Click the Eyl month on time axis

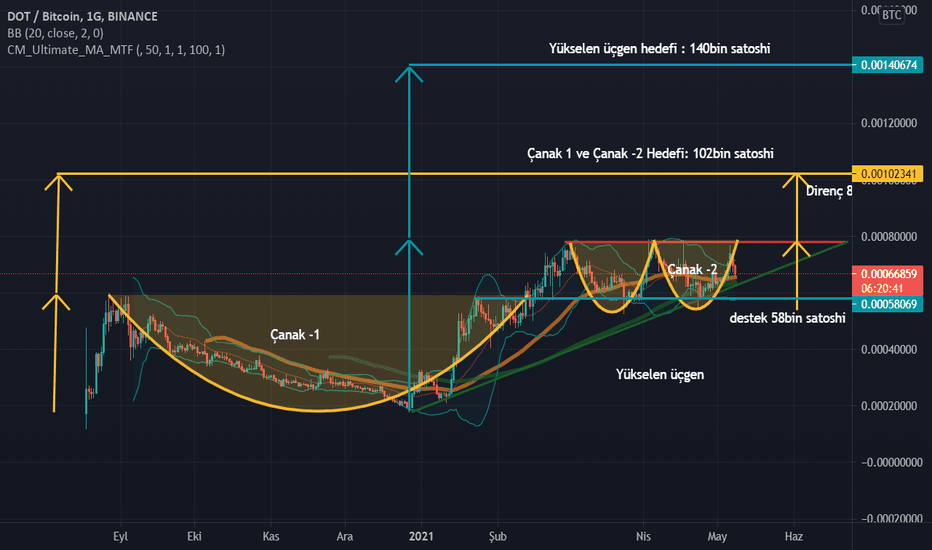(121, 536)
